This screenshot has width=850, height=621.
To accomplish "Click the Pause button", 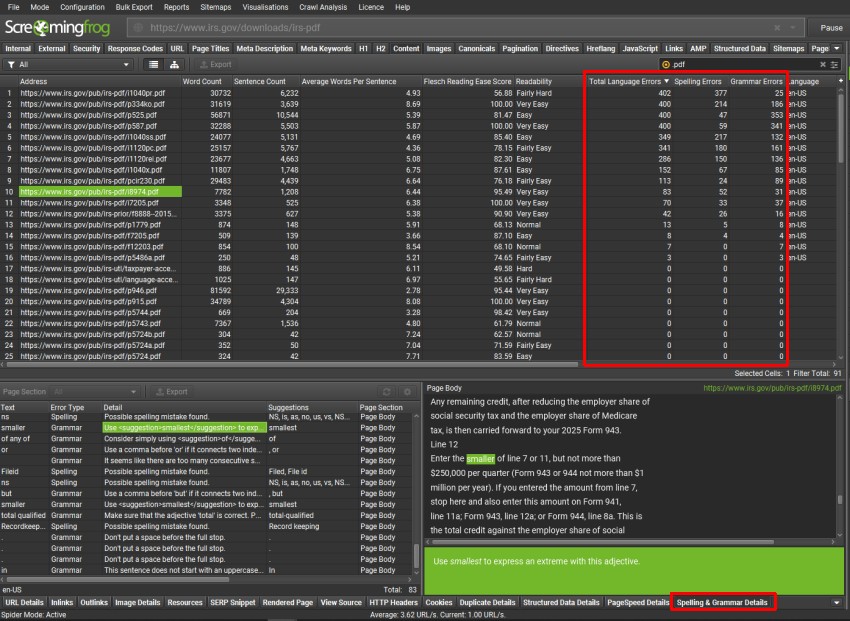I will pos(831,28).
